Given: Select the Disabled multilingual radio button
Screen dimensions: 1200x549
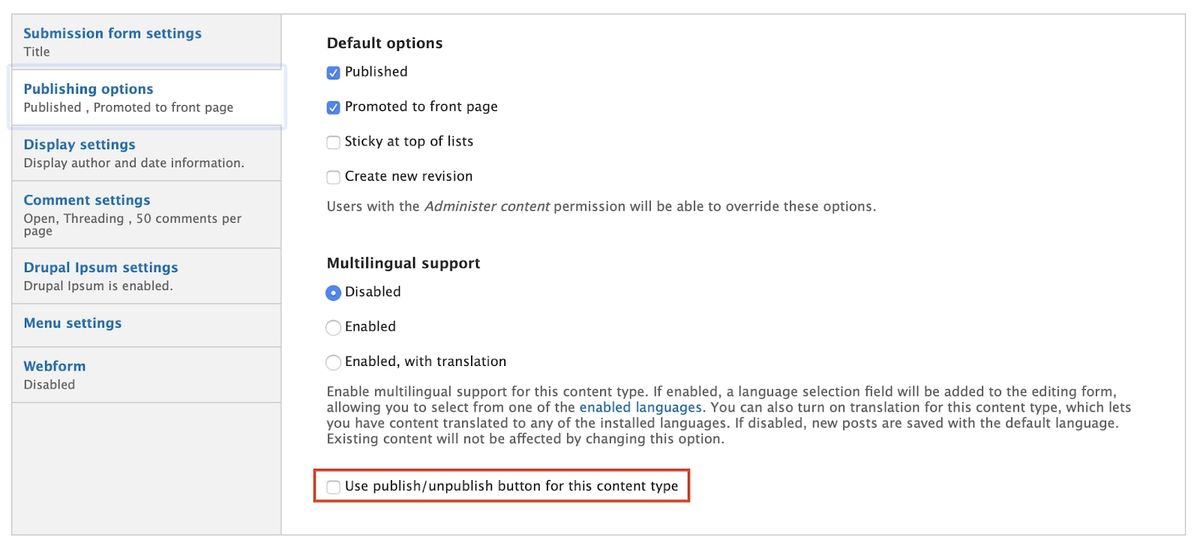Looking at the screenshot, I should 334,293.
